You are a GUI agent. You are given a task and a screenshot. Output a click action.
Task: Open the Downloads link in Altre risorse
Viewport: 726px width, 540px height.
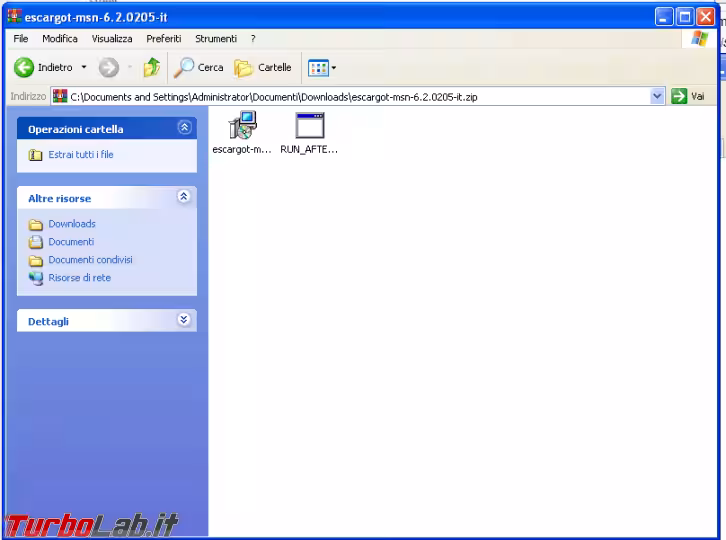click(72, 224)
